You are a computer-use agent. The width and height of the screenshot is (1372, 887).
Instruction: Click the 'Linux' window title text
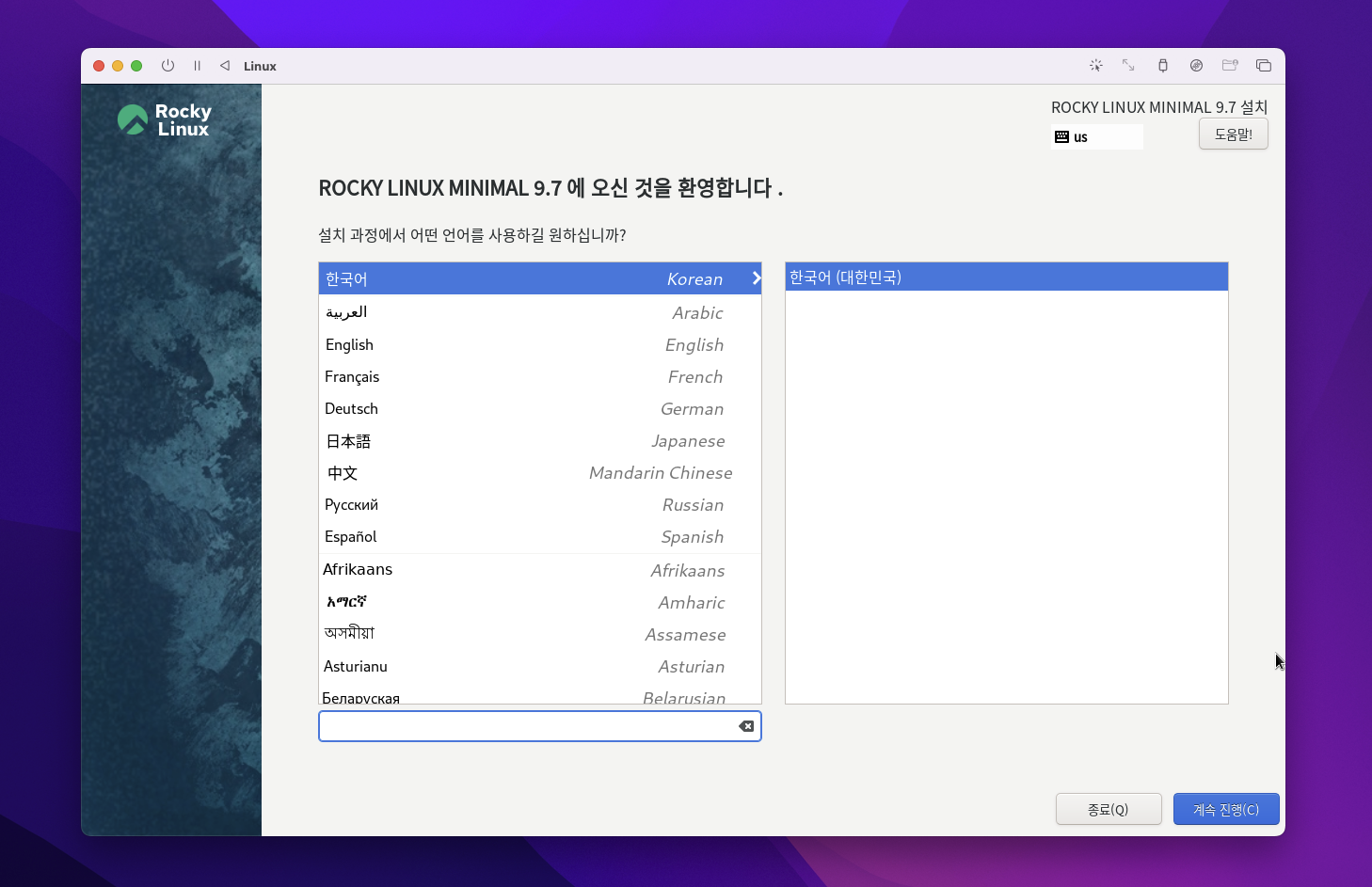coord(260,66)
